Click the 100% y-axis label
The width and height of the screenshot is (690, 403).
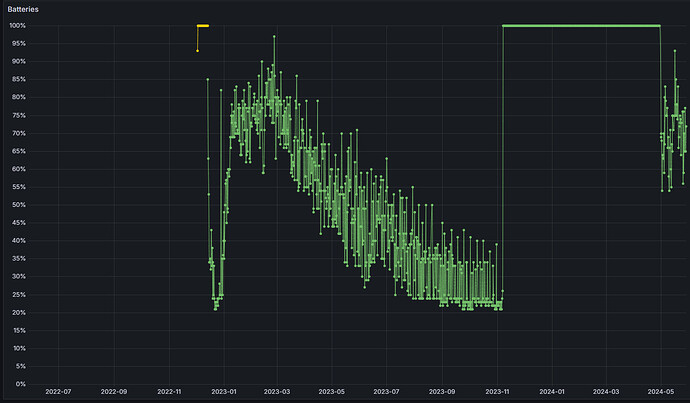(x=18, y=26)
